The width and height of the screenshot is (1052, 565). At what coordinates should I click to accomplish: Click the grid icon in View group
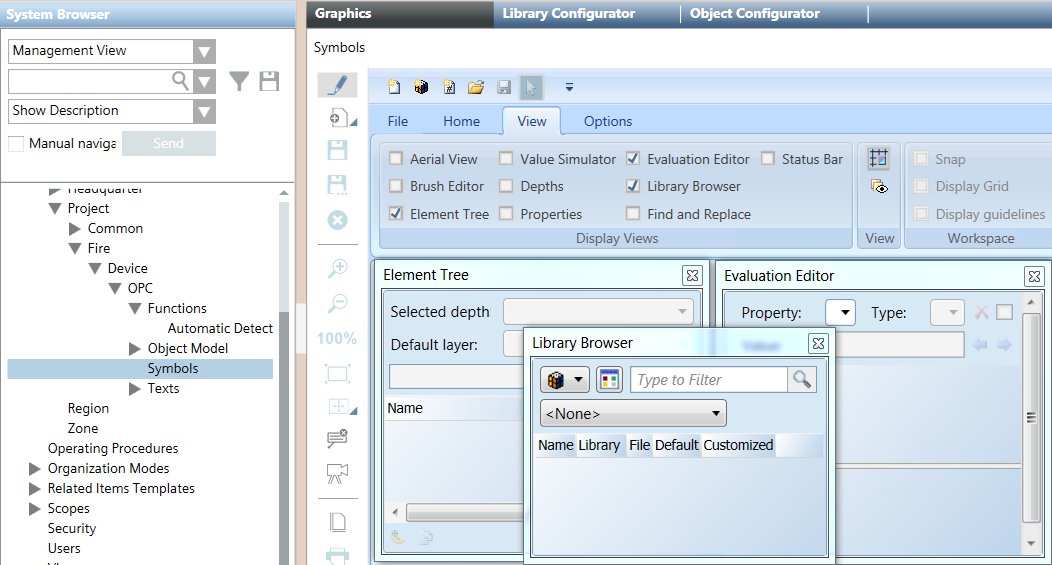[x=879, y=158]
